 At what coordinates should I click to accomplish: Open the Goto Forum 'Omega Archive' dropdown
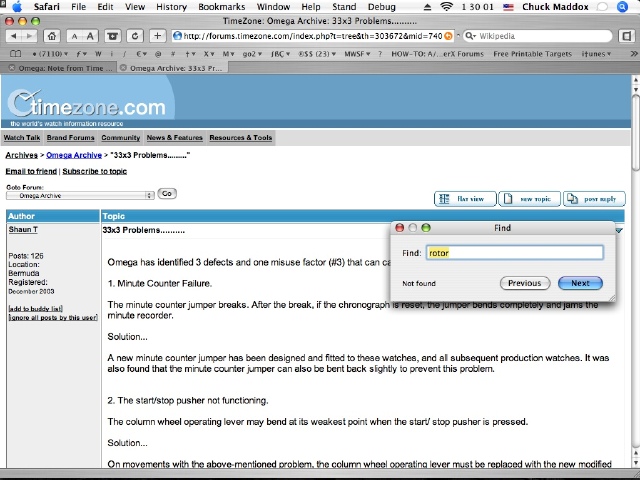[x=80, y=196]
